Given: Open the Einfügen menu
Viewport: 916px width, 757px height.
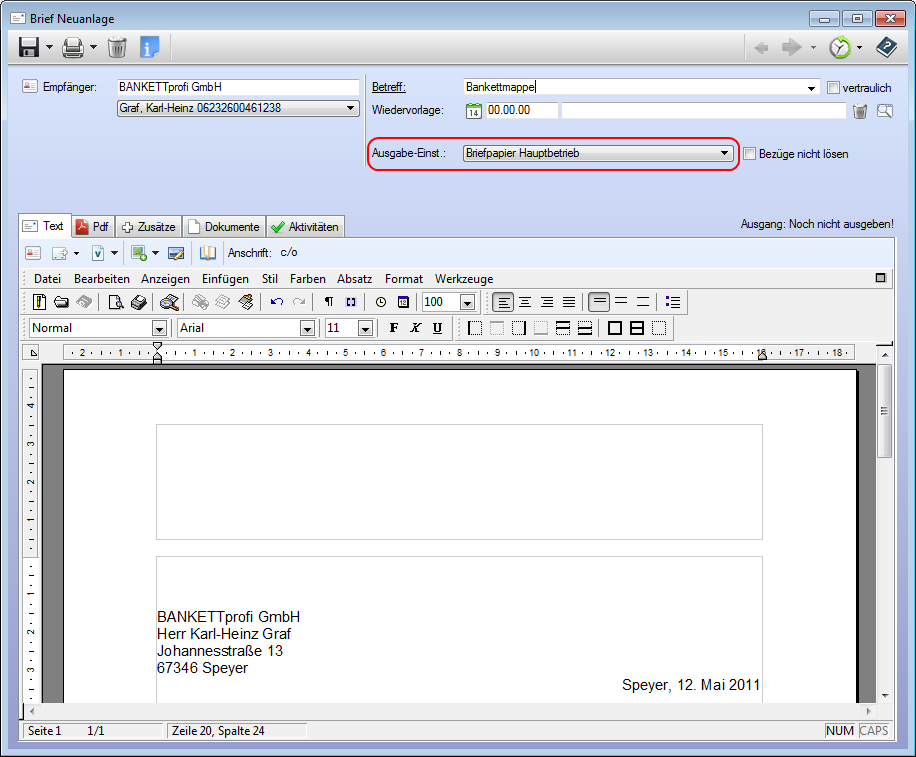Looking at the screenshot, I should click(225, 279).
